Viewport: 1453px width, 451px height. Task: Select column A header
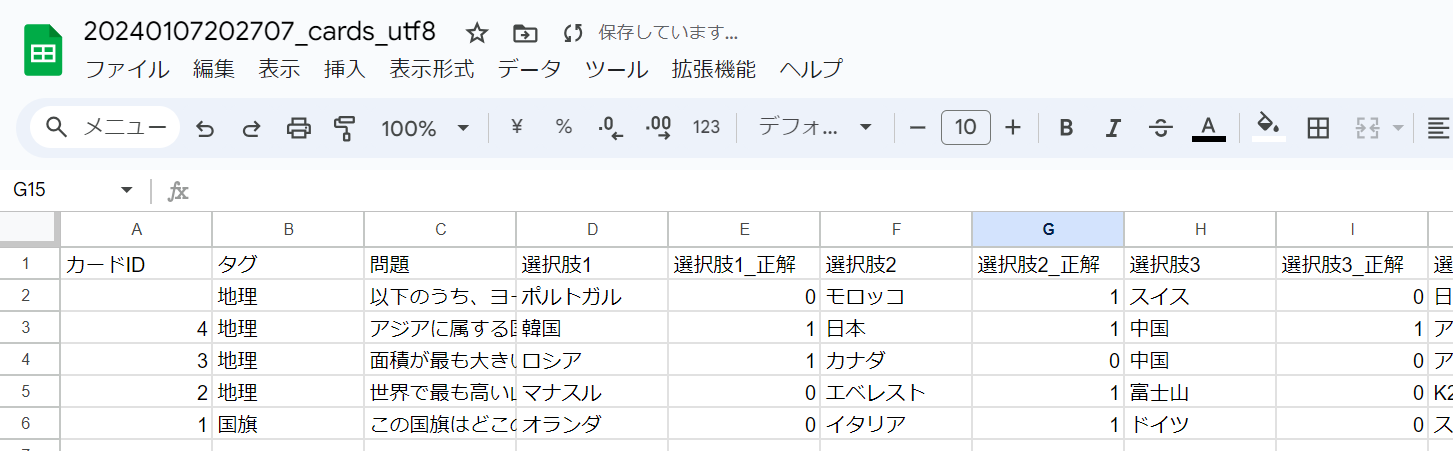click(137, 229)
